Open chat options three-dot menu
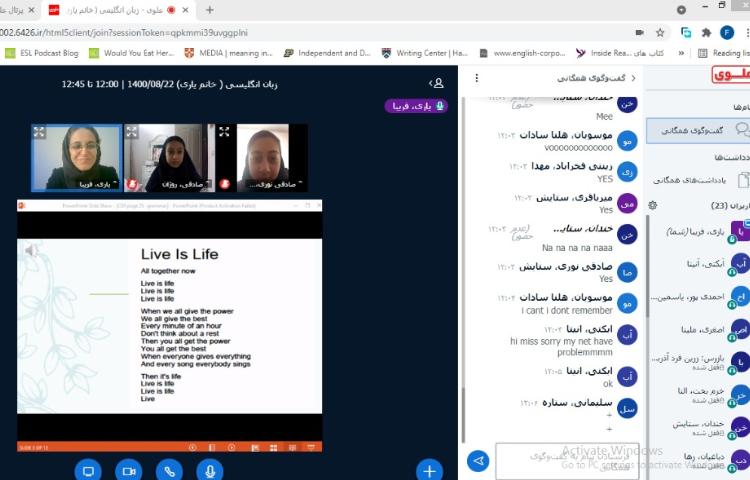Image resolution: width=750 pixels, height=480 pixels. coord(476,78)
